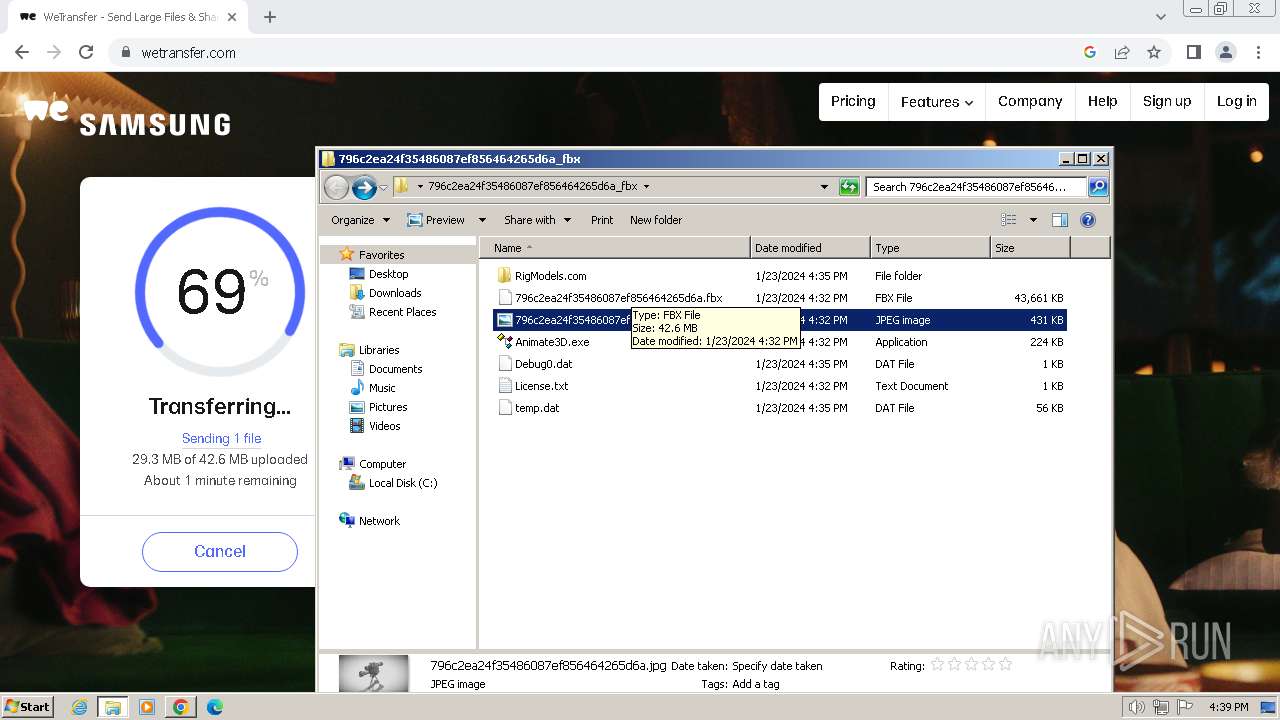
Task: Show the preview pane
Action: point(1060,220)
